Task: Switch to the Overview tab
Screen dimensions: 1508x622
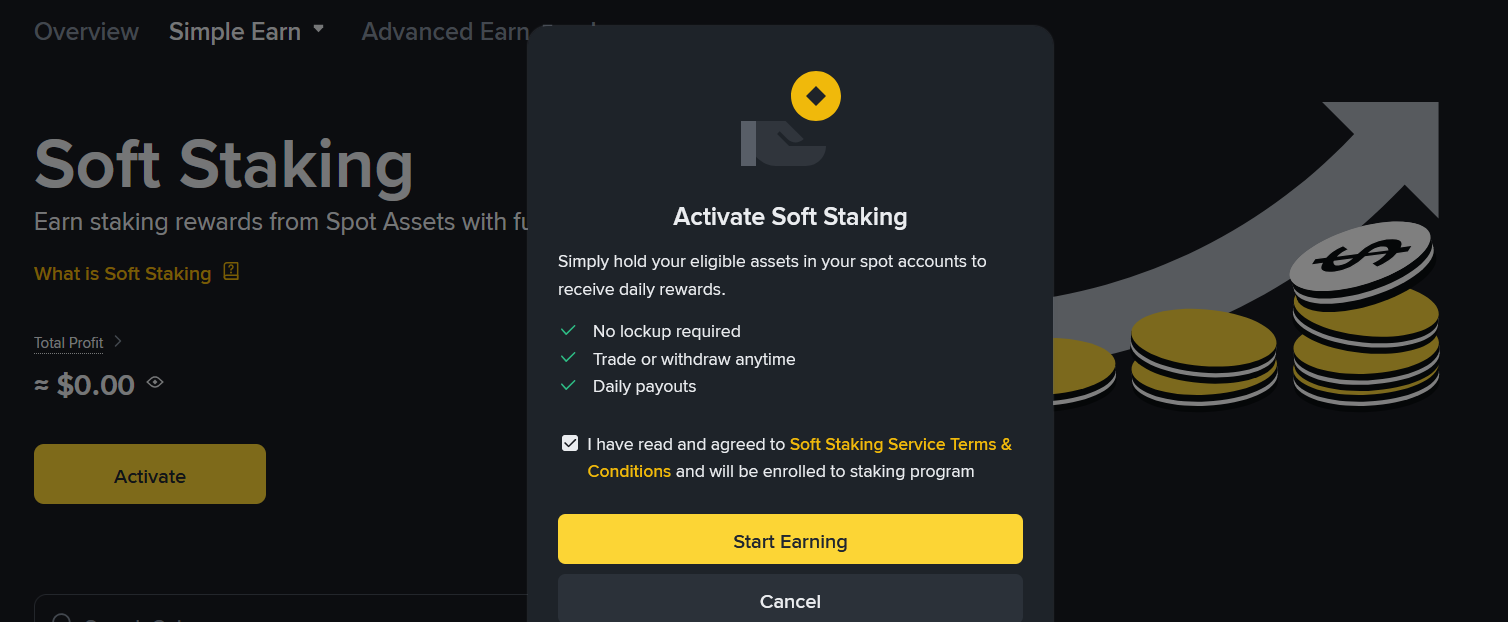Action: (86, 31)
